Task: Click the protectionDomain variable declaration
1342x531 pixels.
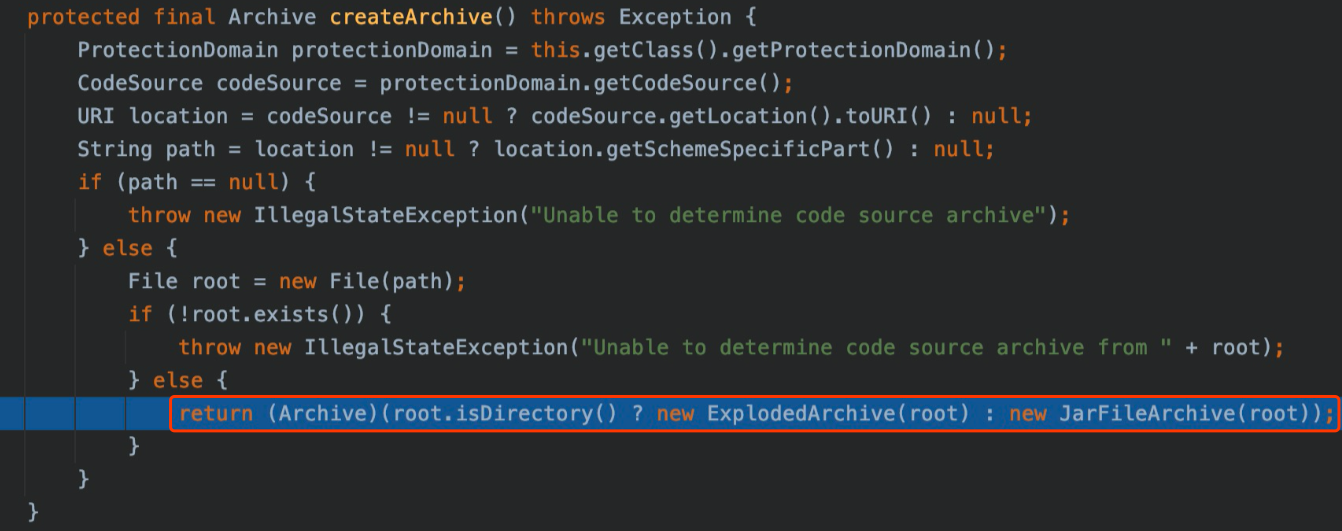Action: [392, 50]
